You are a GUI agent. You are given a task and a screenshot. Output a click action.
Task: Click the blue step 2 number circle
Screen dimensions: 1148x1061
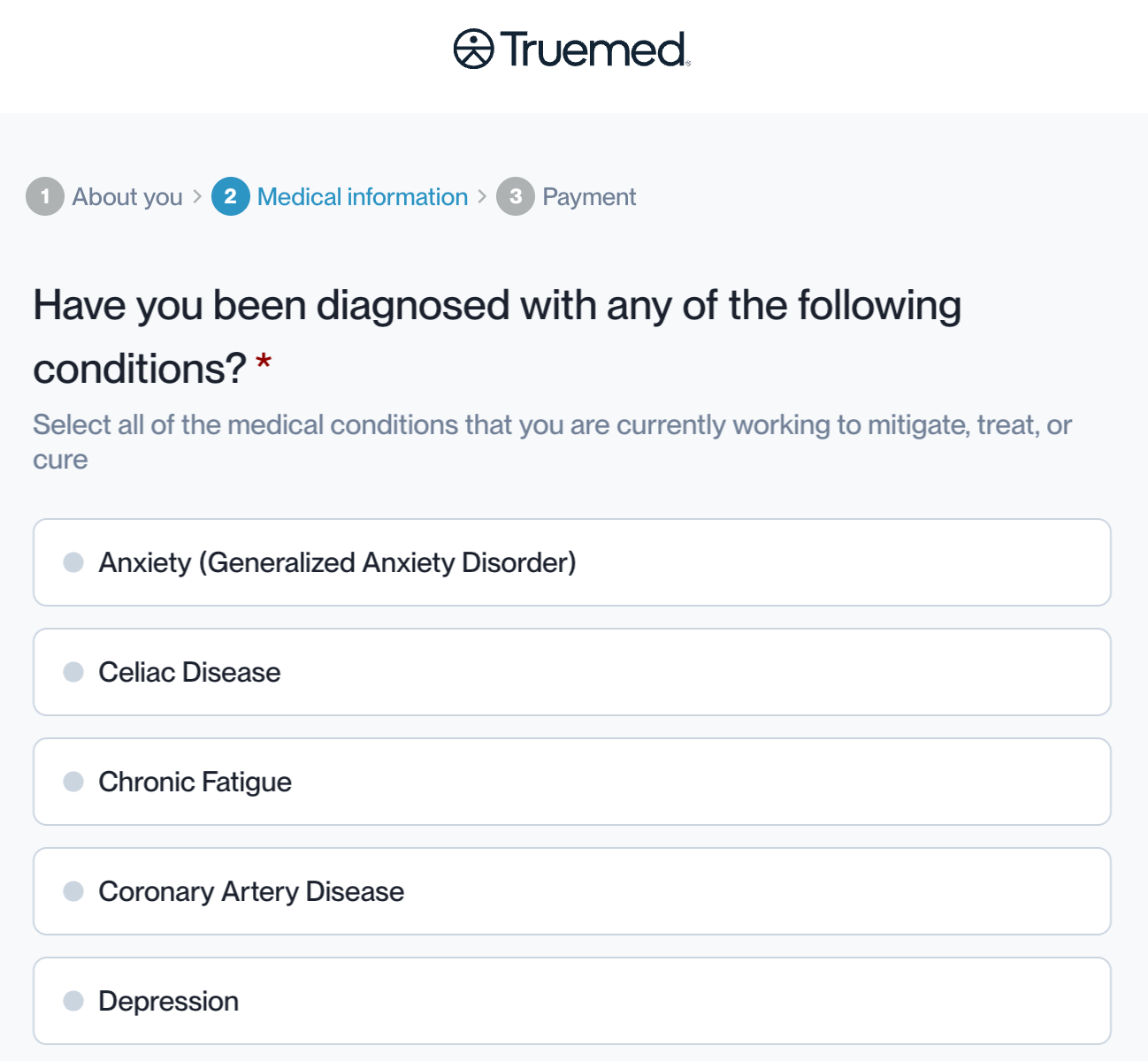point(230,196)
